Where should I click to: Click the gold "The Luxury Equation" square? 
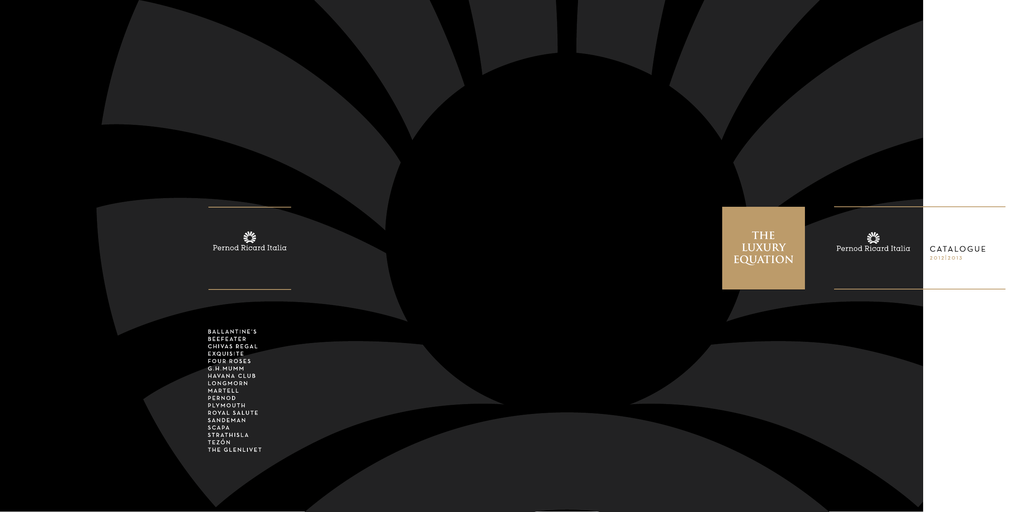[x=763, y=248]
